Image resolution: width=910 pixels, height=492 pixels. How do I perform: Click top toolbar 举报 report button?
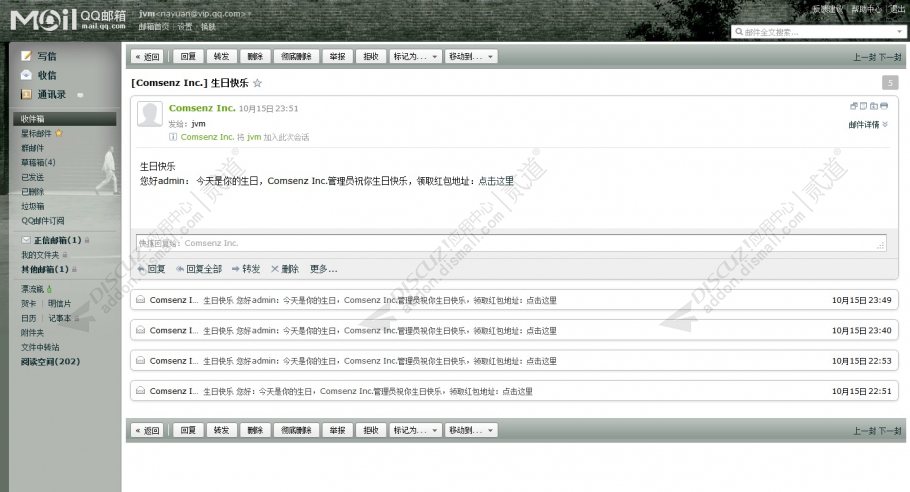[x=337, y=56]
